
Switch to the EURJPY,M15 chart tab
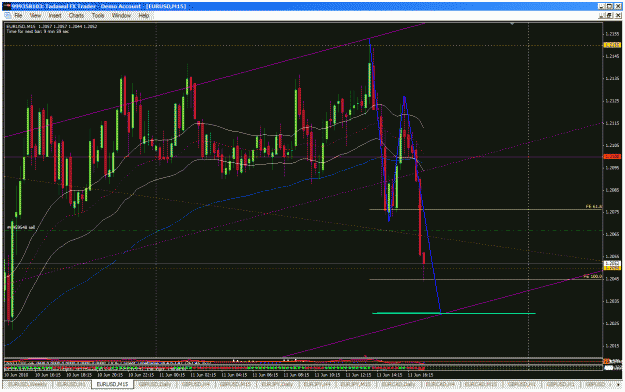pyautogui.click(x=356, y=384)
